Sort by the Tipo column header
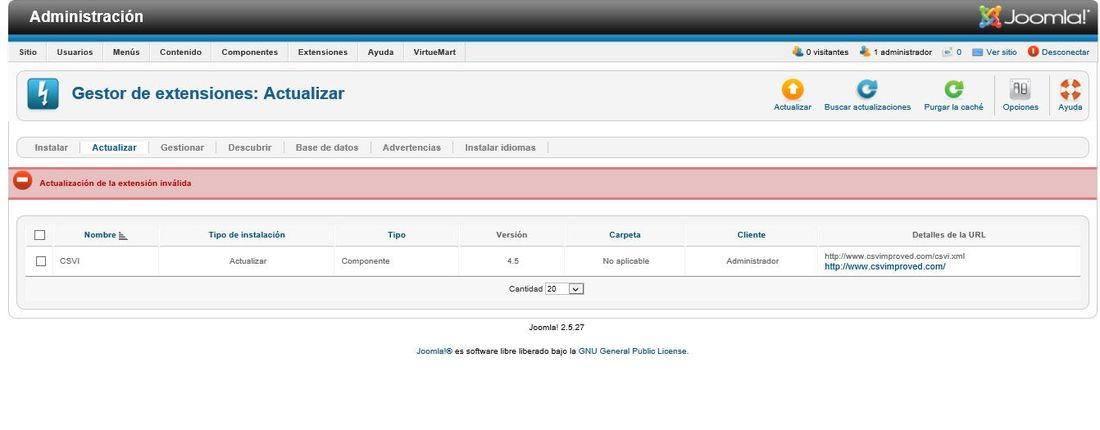Image resolution: width=1100 pixels, height=430 pixels. [396, 235]
